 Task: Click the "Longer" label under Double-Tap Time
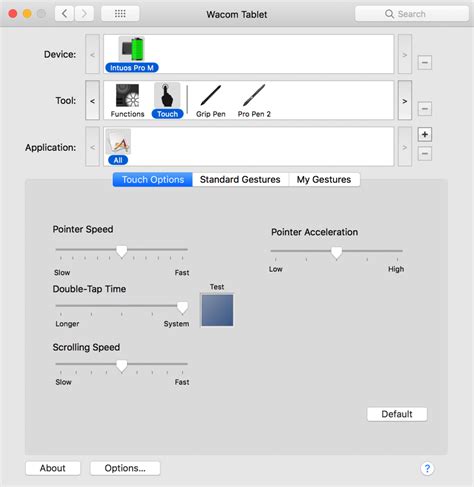click(x=67, y=324)
